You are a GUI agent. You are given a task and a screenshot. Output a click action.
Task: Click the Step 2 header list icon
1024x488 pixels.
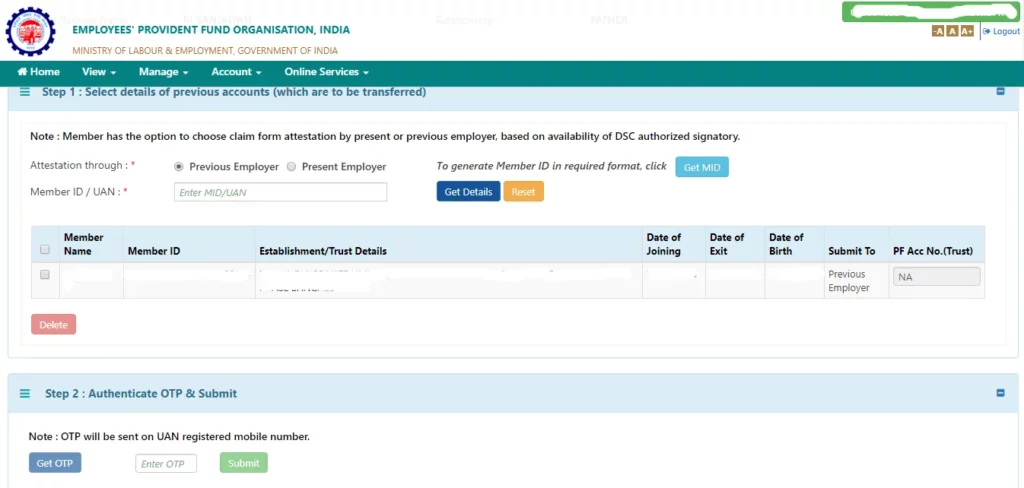point(25,394)
